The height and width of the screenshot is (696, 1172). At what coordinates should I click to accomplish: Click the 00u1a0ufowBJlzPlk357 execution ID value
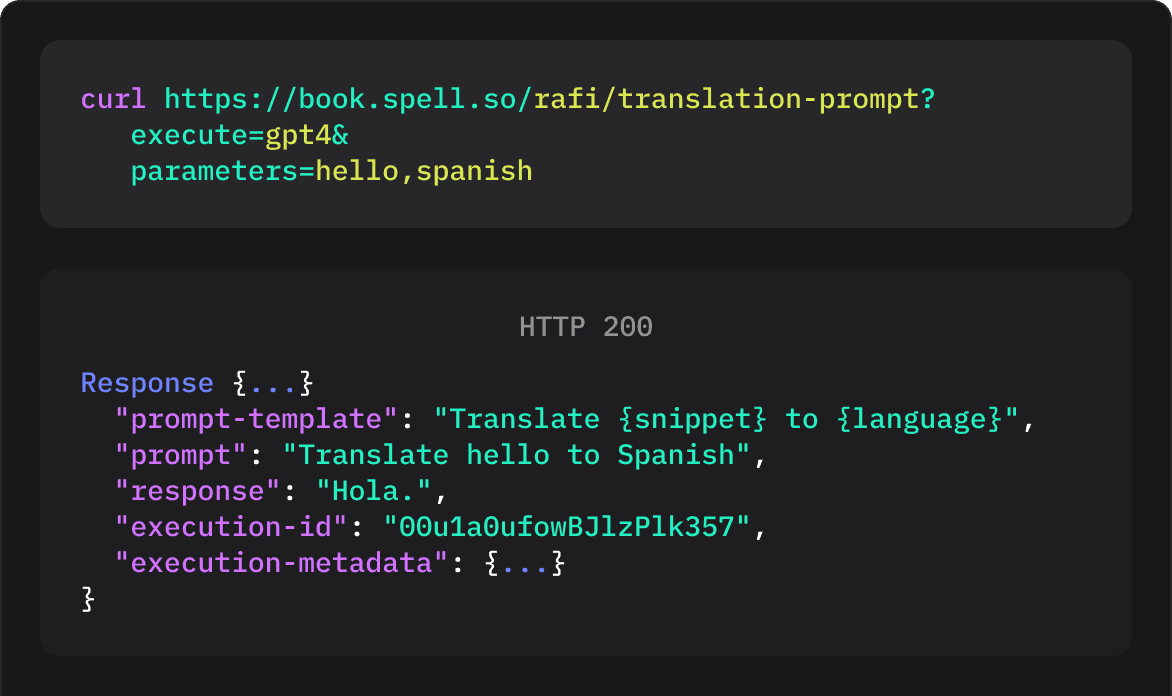566,527
